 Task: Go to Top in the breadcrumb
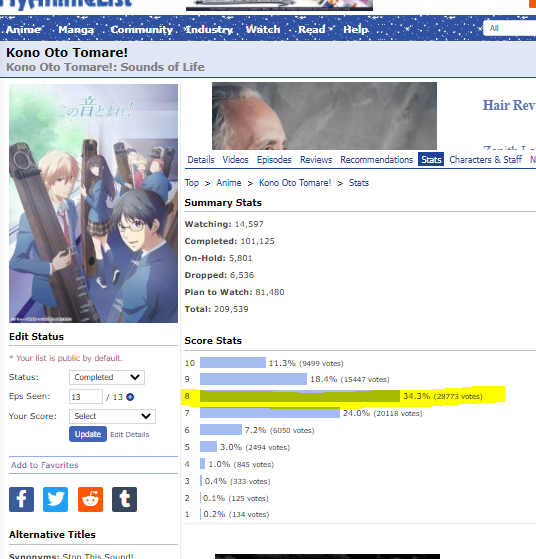point(192,183)
